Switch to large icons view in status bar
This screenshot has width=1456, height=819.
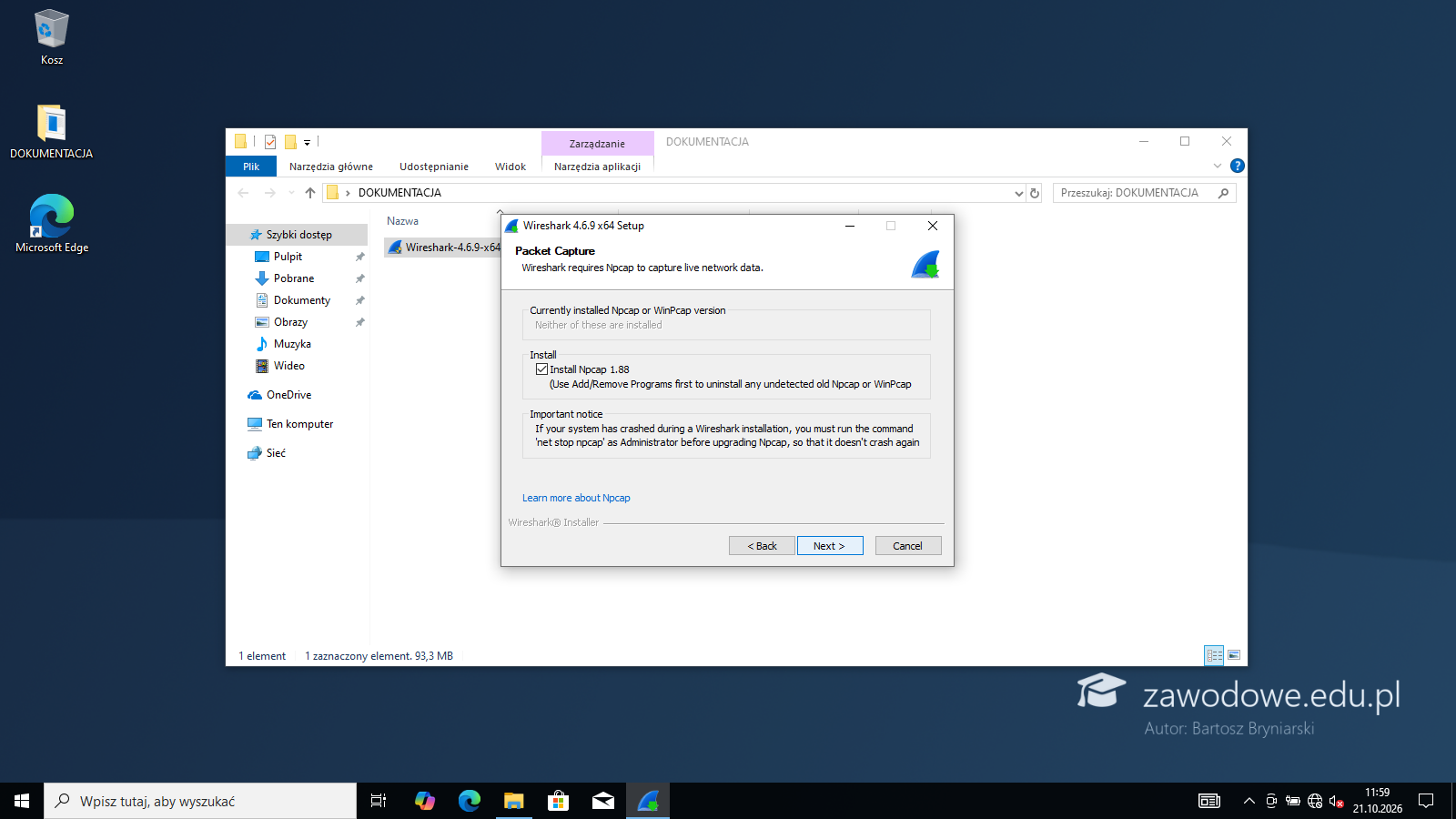point(1234,655)
